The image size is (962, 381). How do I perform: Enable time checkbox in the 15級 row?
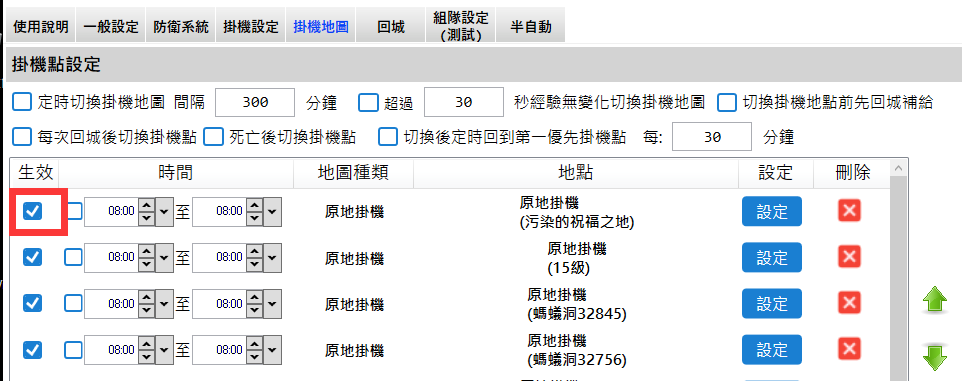[x=74, y=257]
